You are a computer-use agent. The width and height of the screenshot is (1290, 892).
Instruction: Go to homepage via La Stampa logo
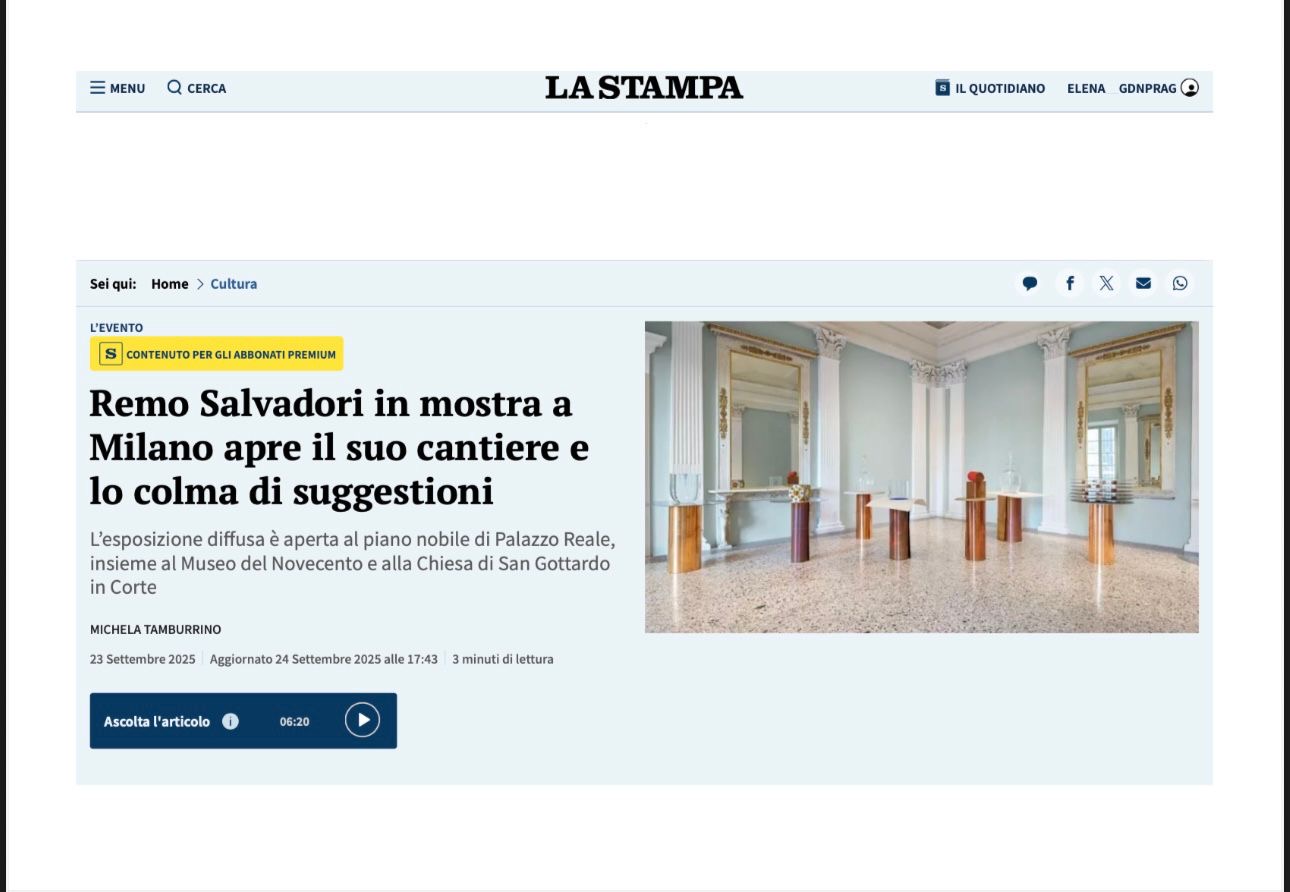click(x=644, y=88)
